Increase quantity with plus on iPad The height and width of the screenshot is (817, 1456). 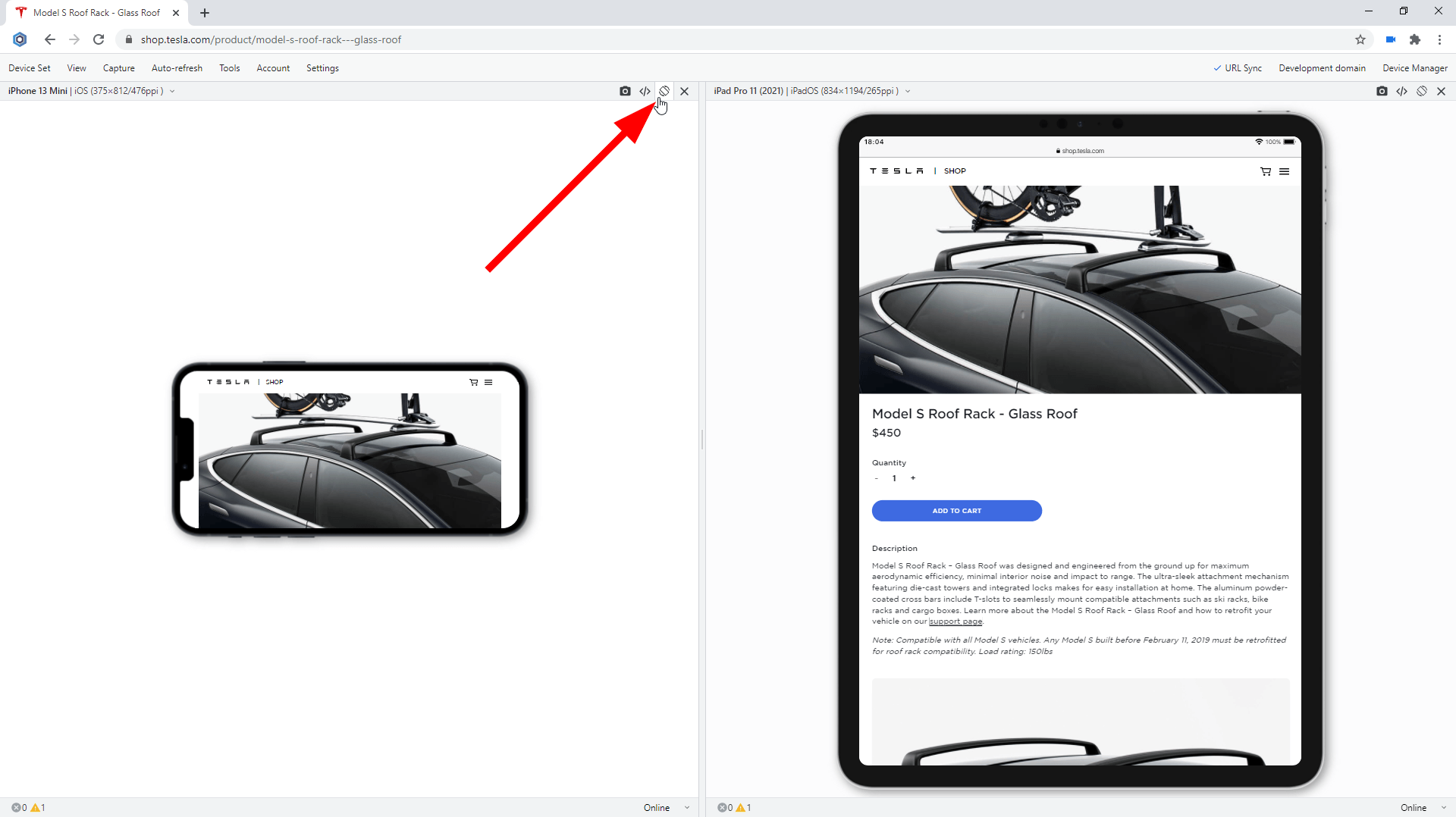pyautogui.click(x=913, y=478)
